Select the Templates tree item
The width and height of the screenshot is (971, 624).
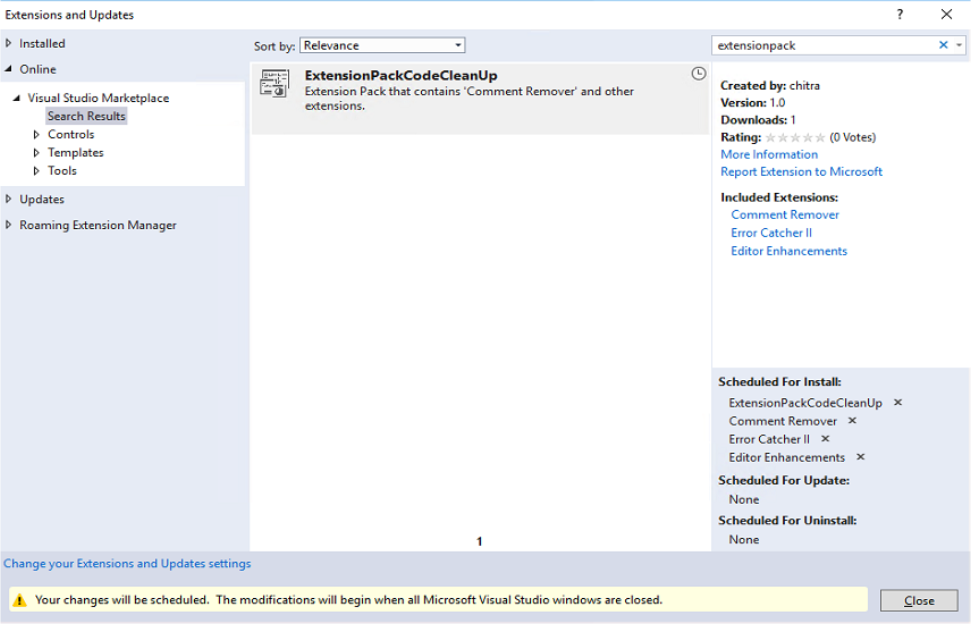[76, 152]
